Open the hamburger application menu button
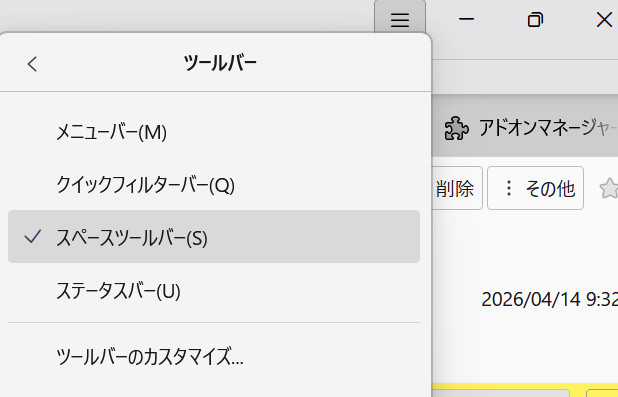The width and height of the screenshot is (618, 397). coord(400,19)
